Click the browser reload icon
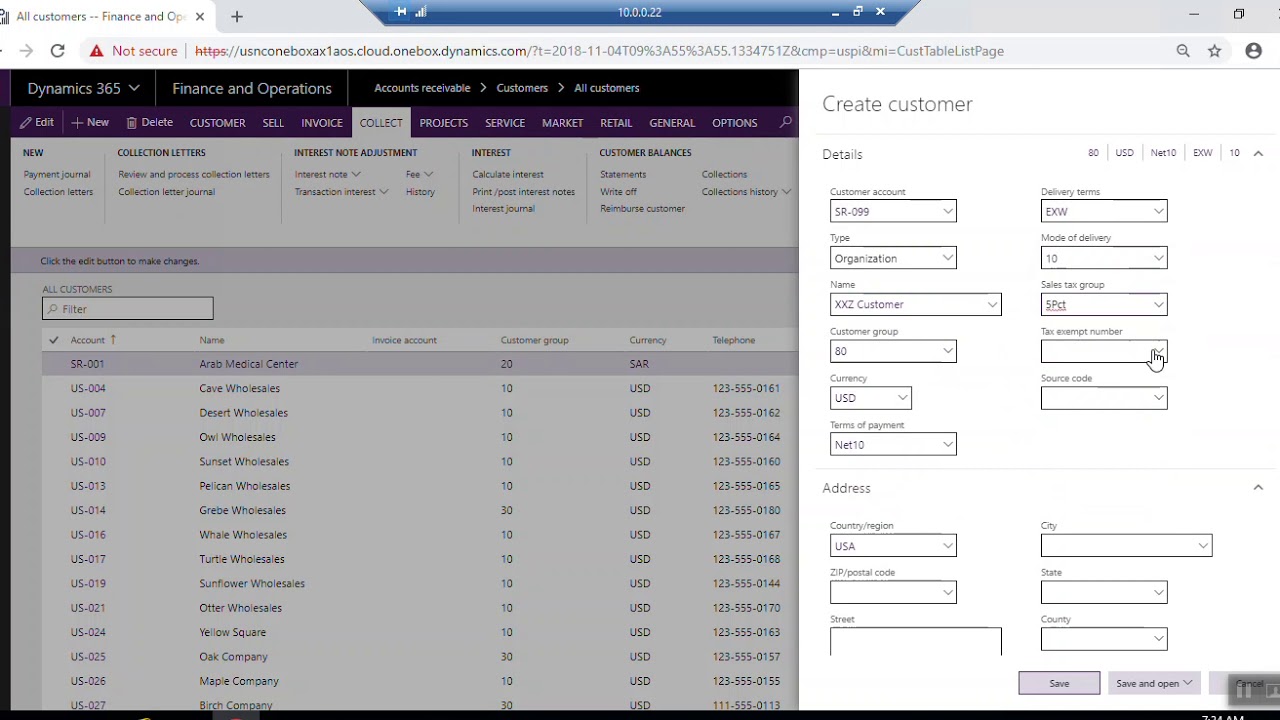The height and width of the screenshot is (720, 1280). 58,51
